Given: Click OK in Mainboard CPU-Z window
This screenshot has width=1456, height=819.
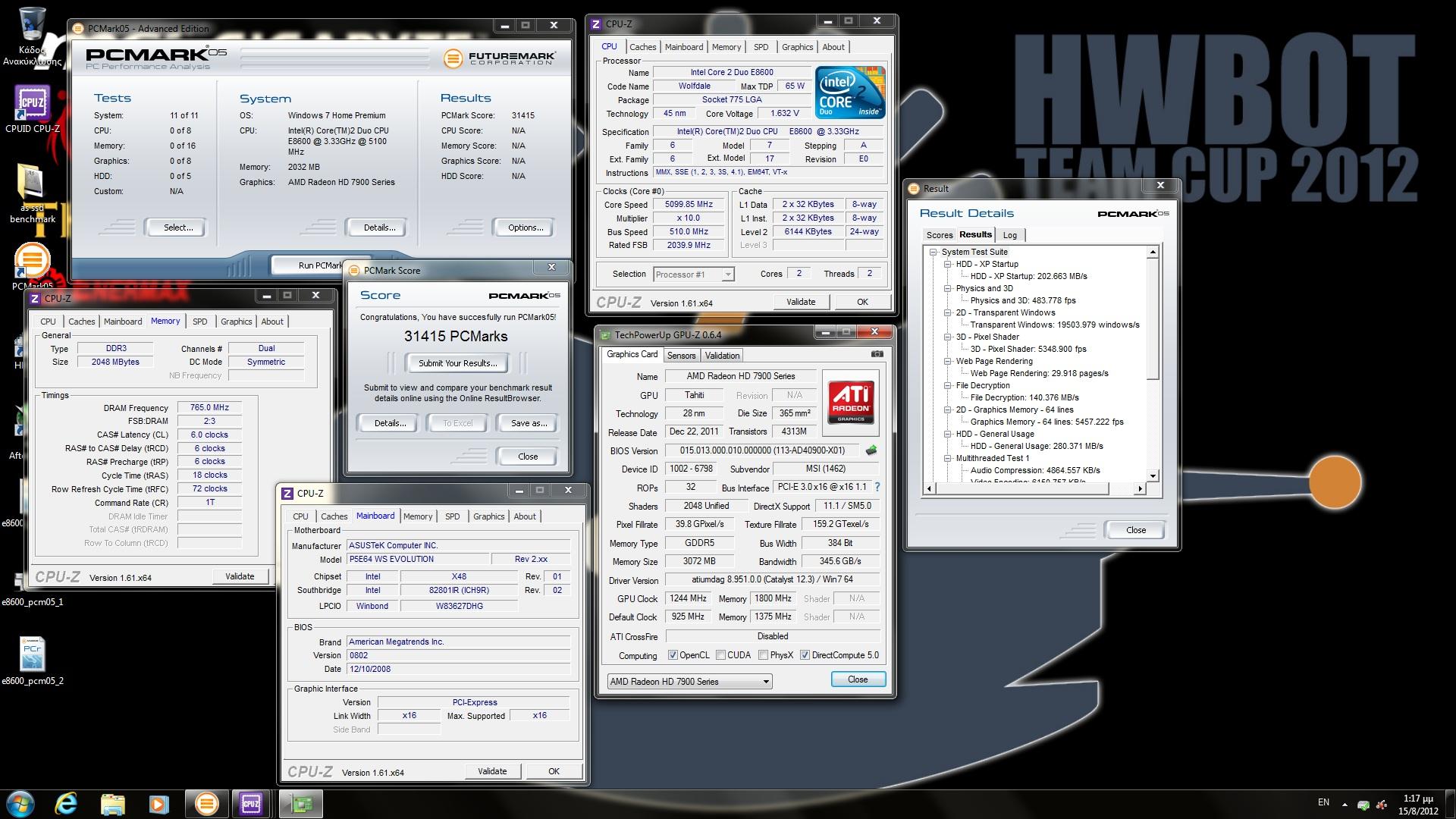Looking at the screenshot, I should point(554,771).
